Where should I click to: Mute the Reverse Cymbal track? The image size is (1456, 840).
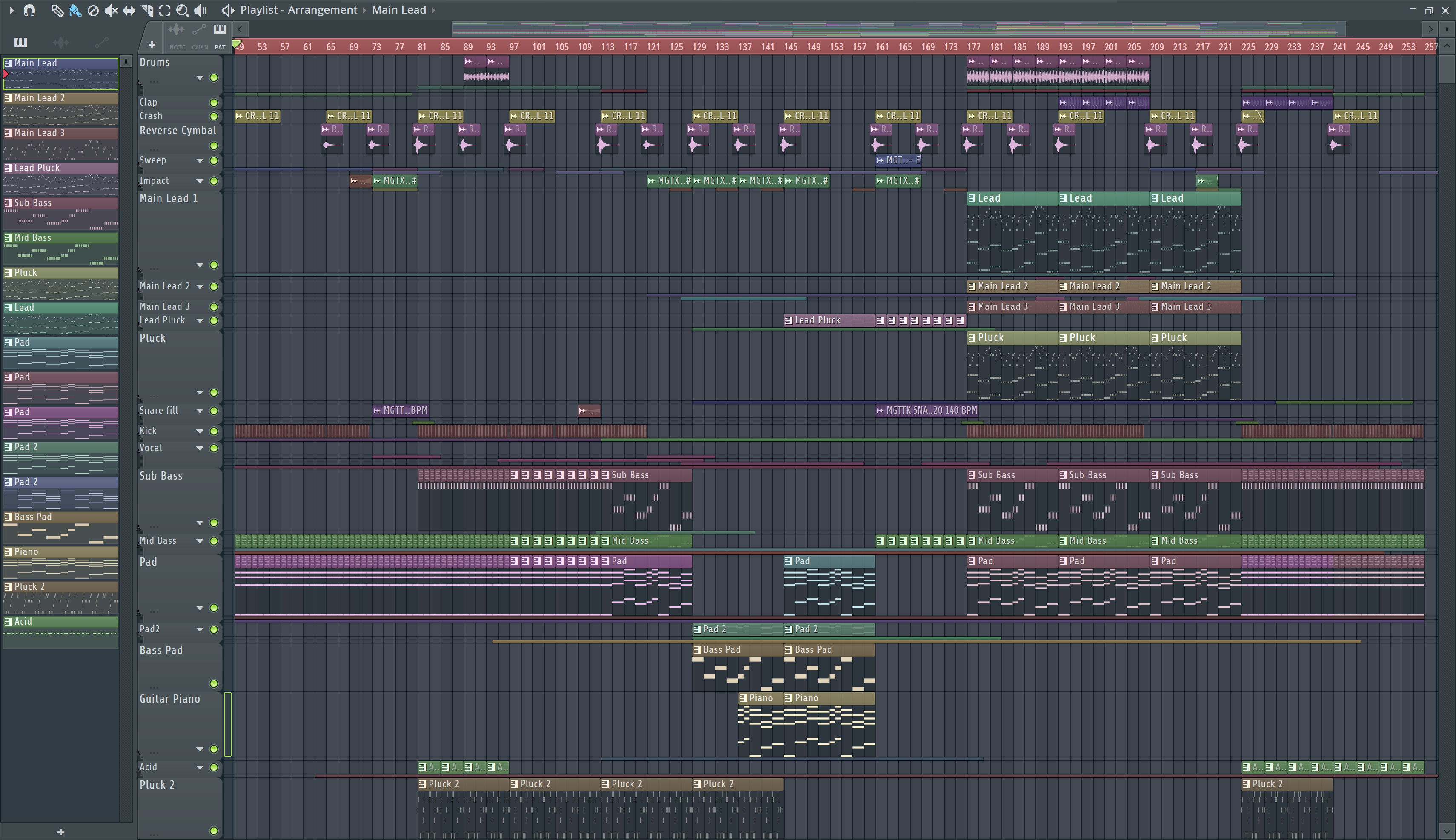pyautogui.click(x=214, y=146)
